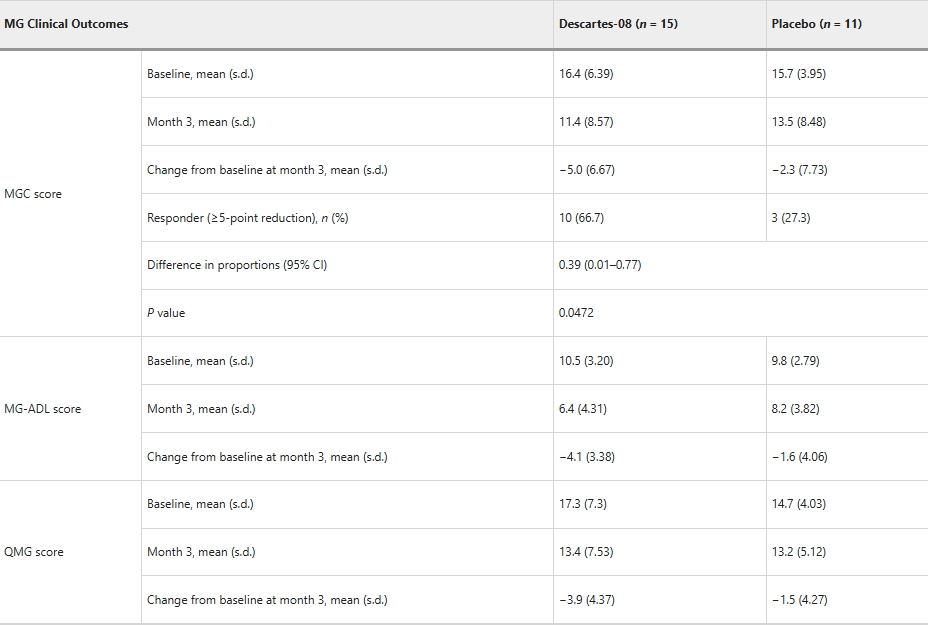Select the 8.2 (3.82) placebo month 3 cell
Image resolution: width=928 pixels, height=625 pixels.
point(795,409)
